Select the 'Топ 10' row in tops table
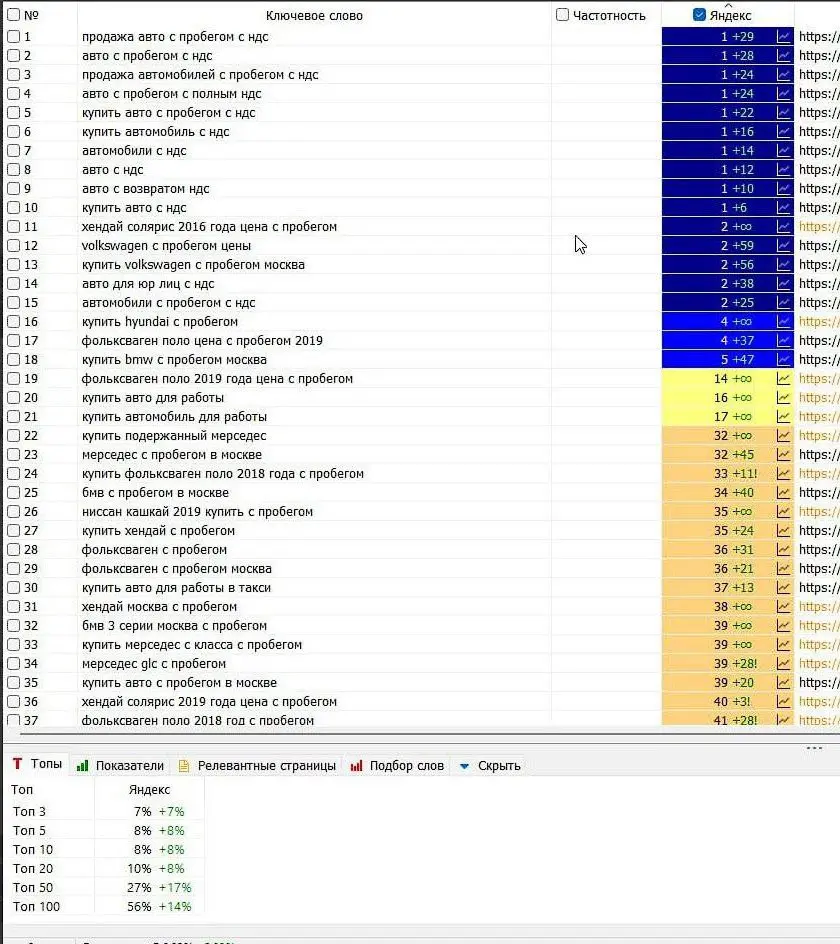This screenshot has height=944, width=840. 30,849
